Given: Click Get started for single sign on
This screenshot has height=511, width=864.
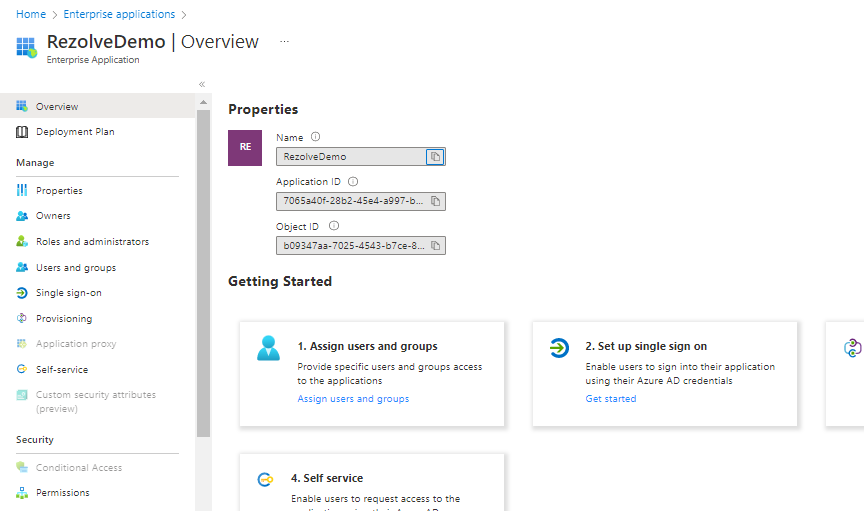Looking at the screenshot, I should 611,399.
